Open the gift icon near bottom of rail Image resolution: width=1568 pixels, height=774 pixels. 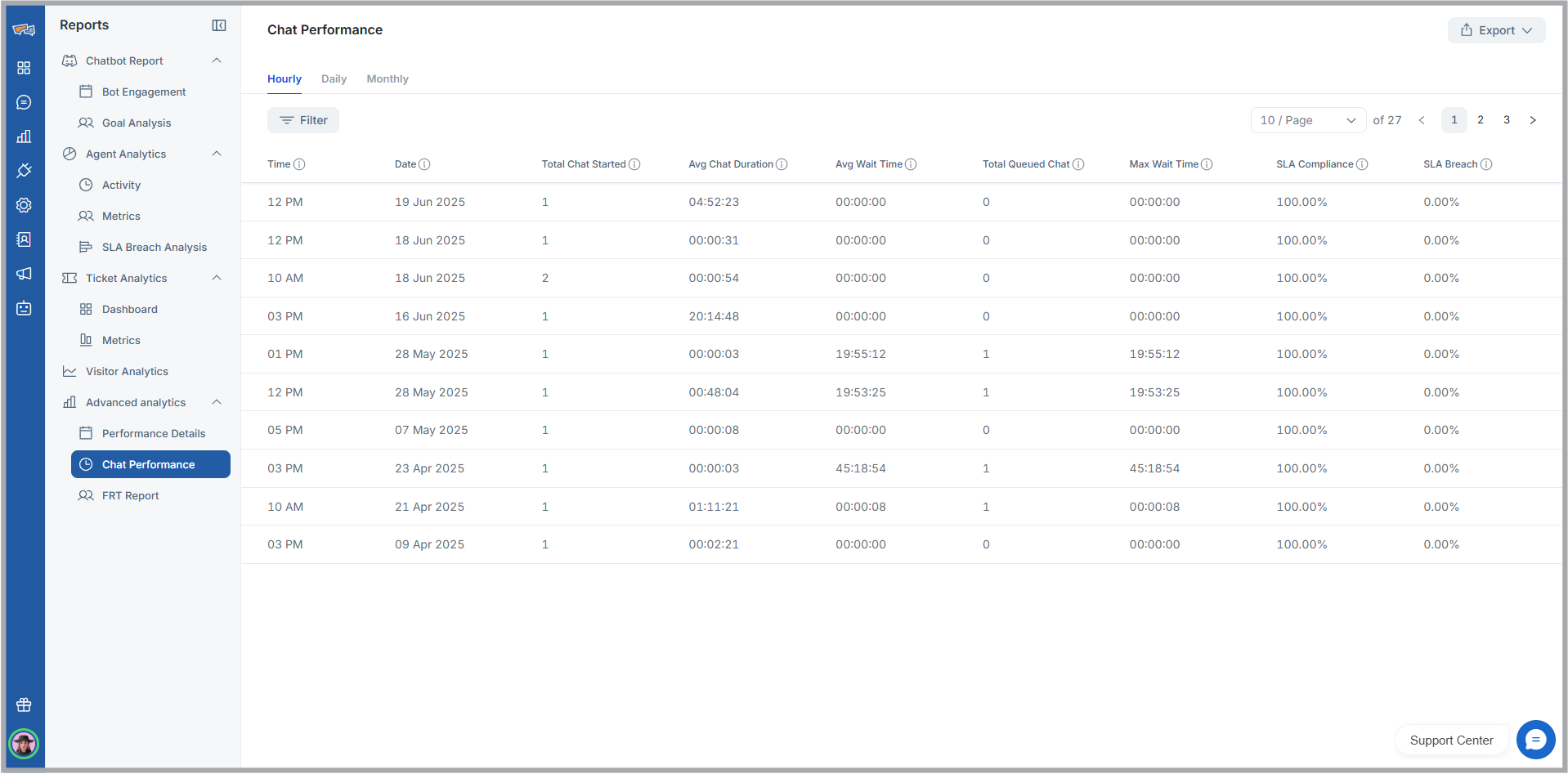pos(24,705)
